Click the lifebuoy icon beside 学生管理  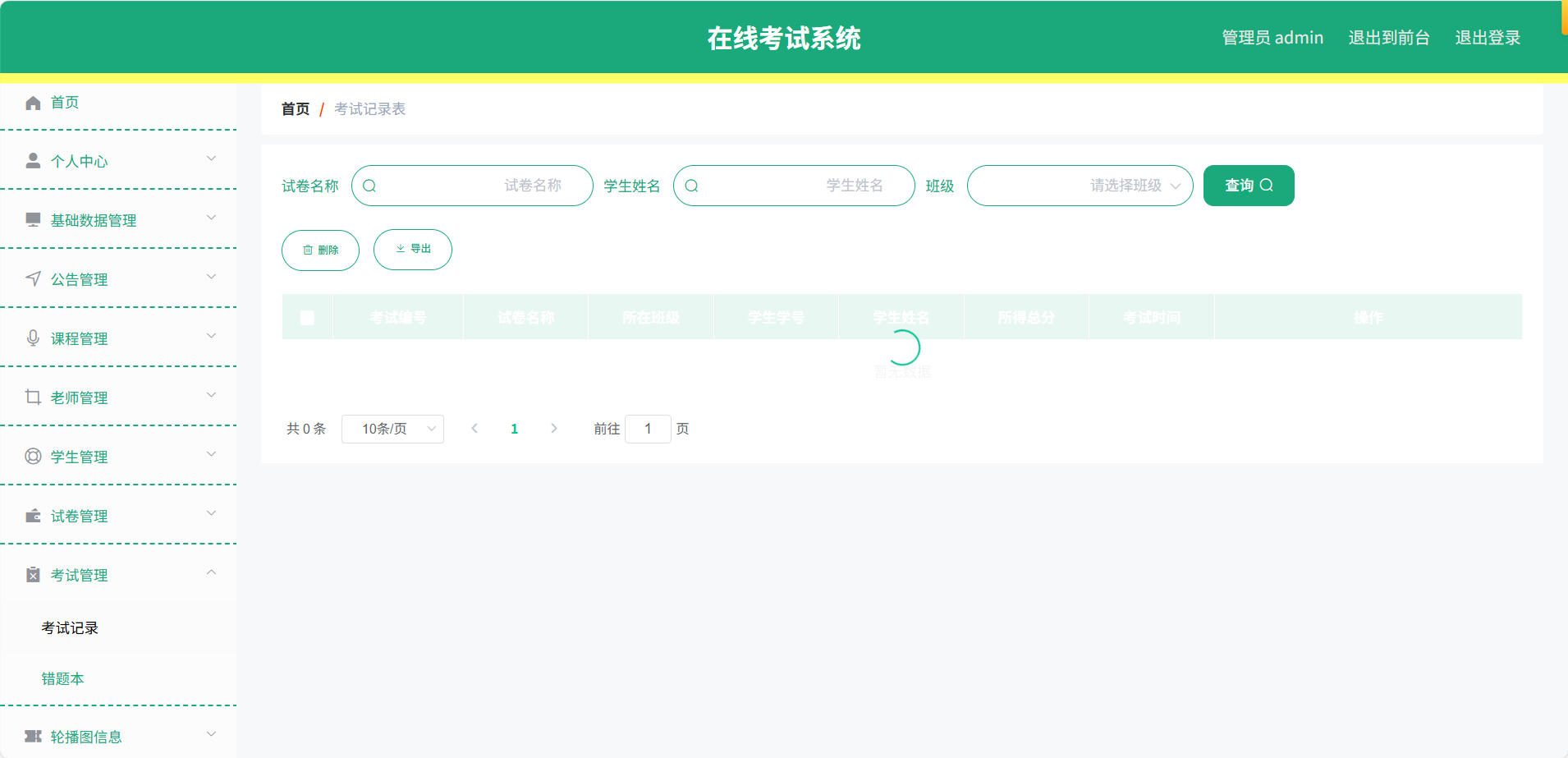click(33, 456)
